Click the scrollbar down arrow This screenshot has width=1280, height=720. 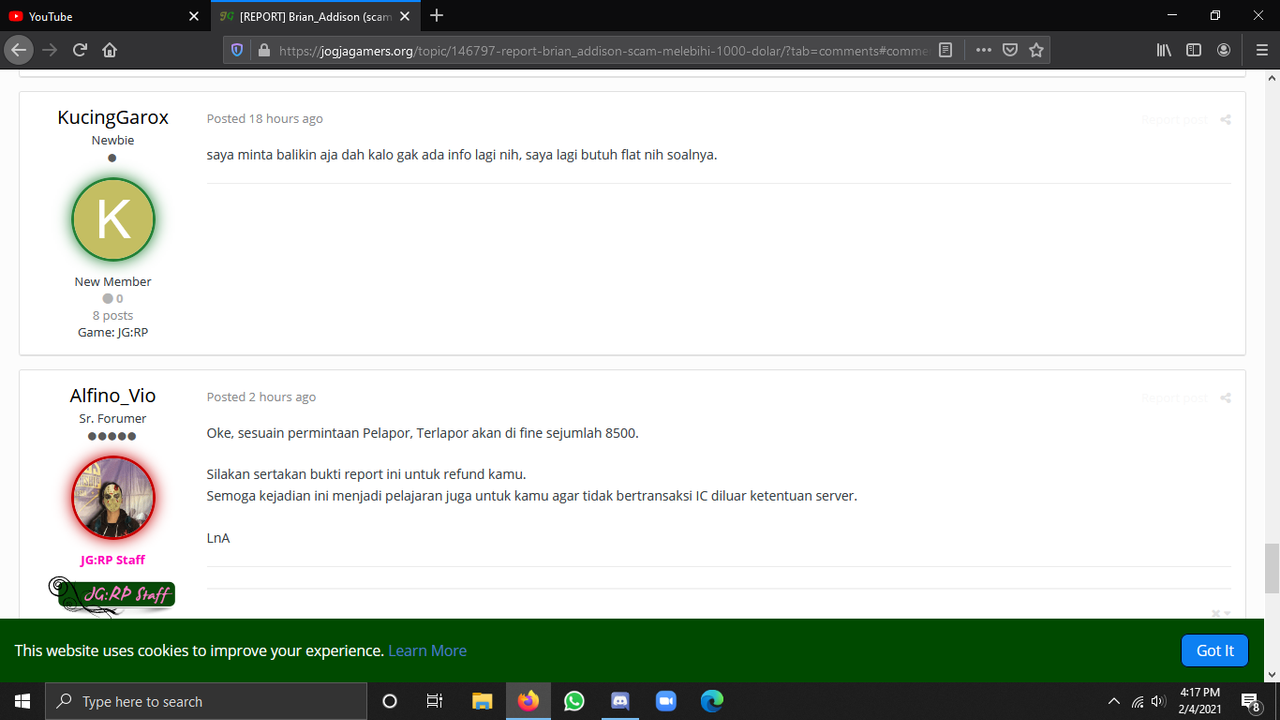tap(1271, 675)
